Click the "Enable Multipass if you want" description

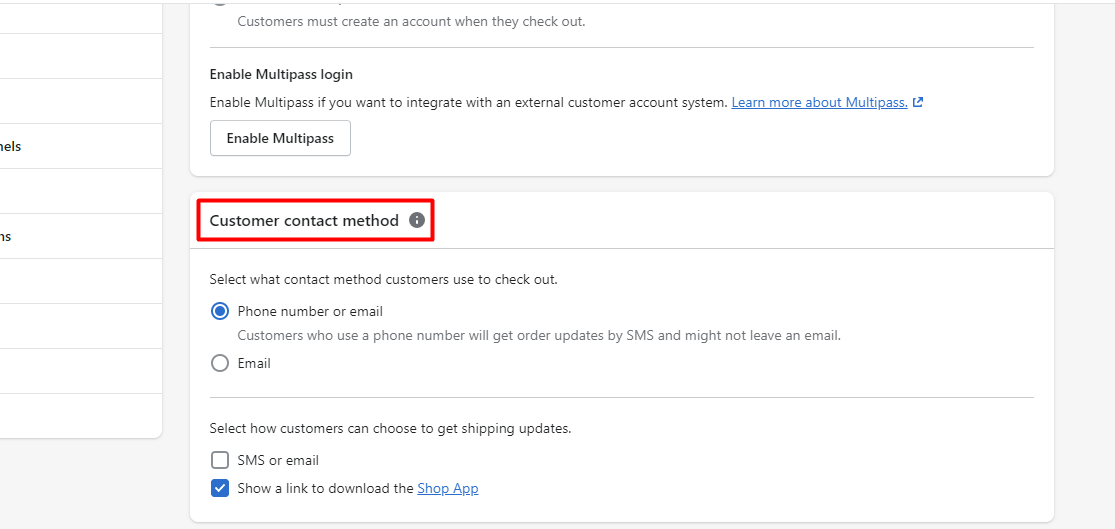468,102
